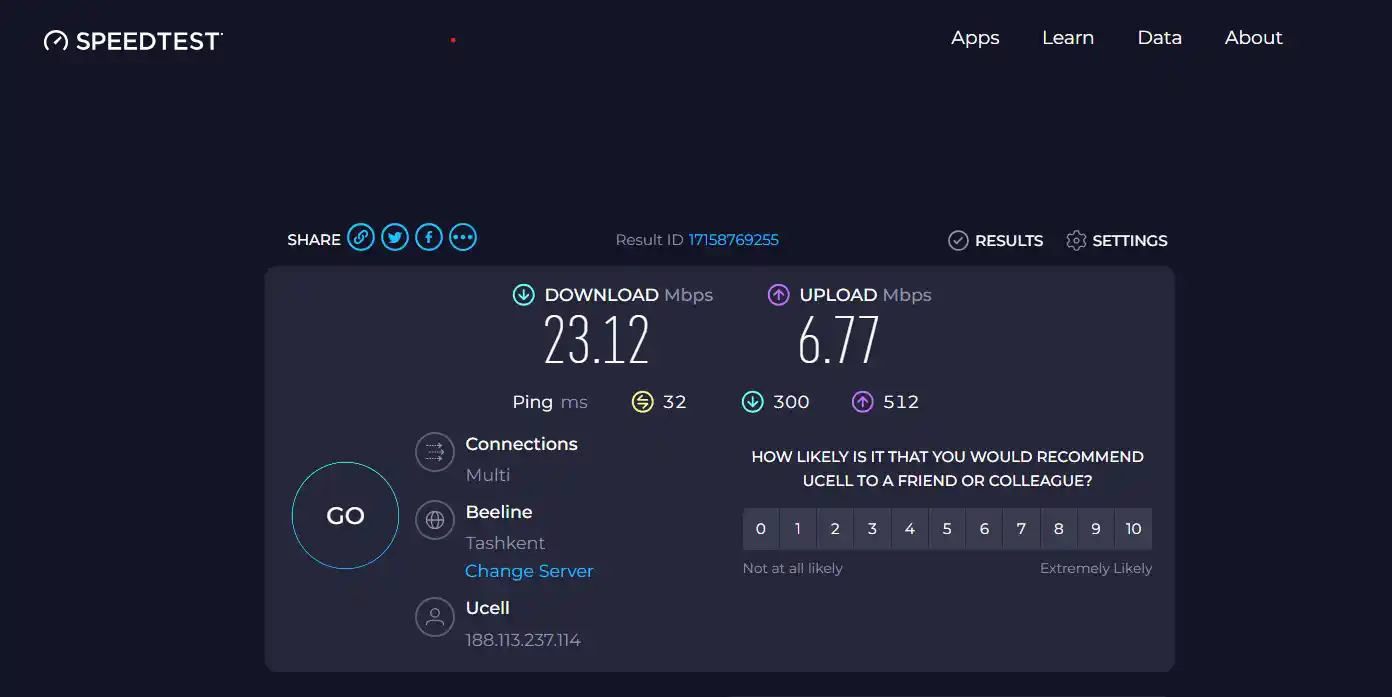This screenshot has width=1392, height=697.
Task: Click the Speedtest logo
Action: [x=133, y=41]
